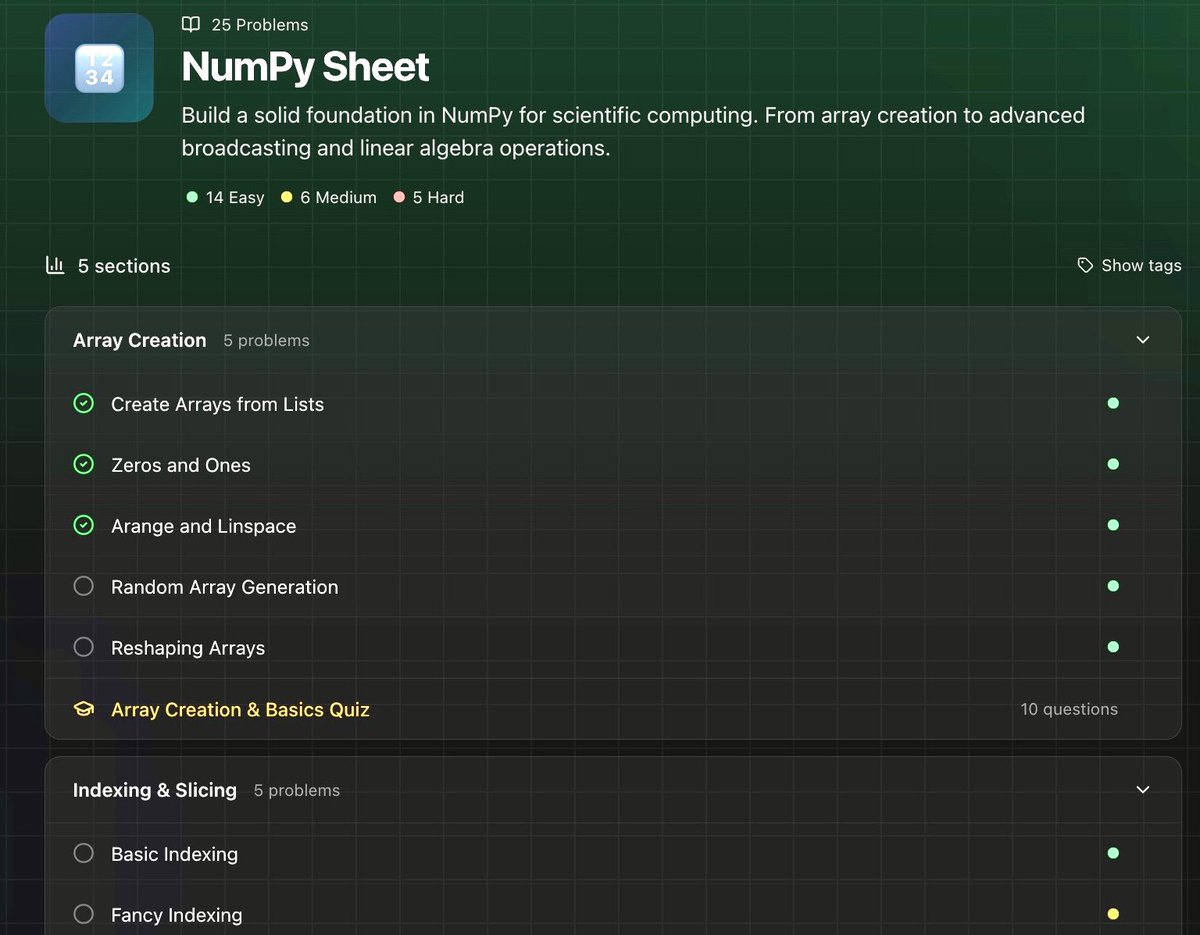Click the 5 Hard difficulty label

(439, 197)
